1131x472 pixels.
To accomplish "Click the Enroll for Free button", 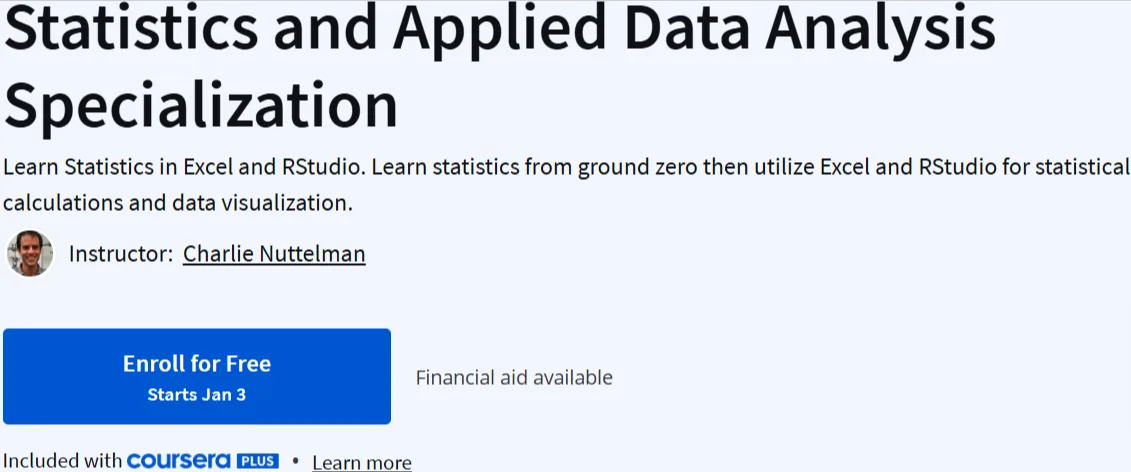I will coord(197,376).
